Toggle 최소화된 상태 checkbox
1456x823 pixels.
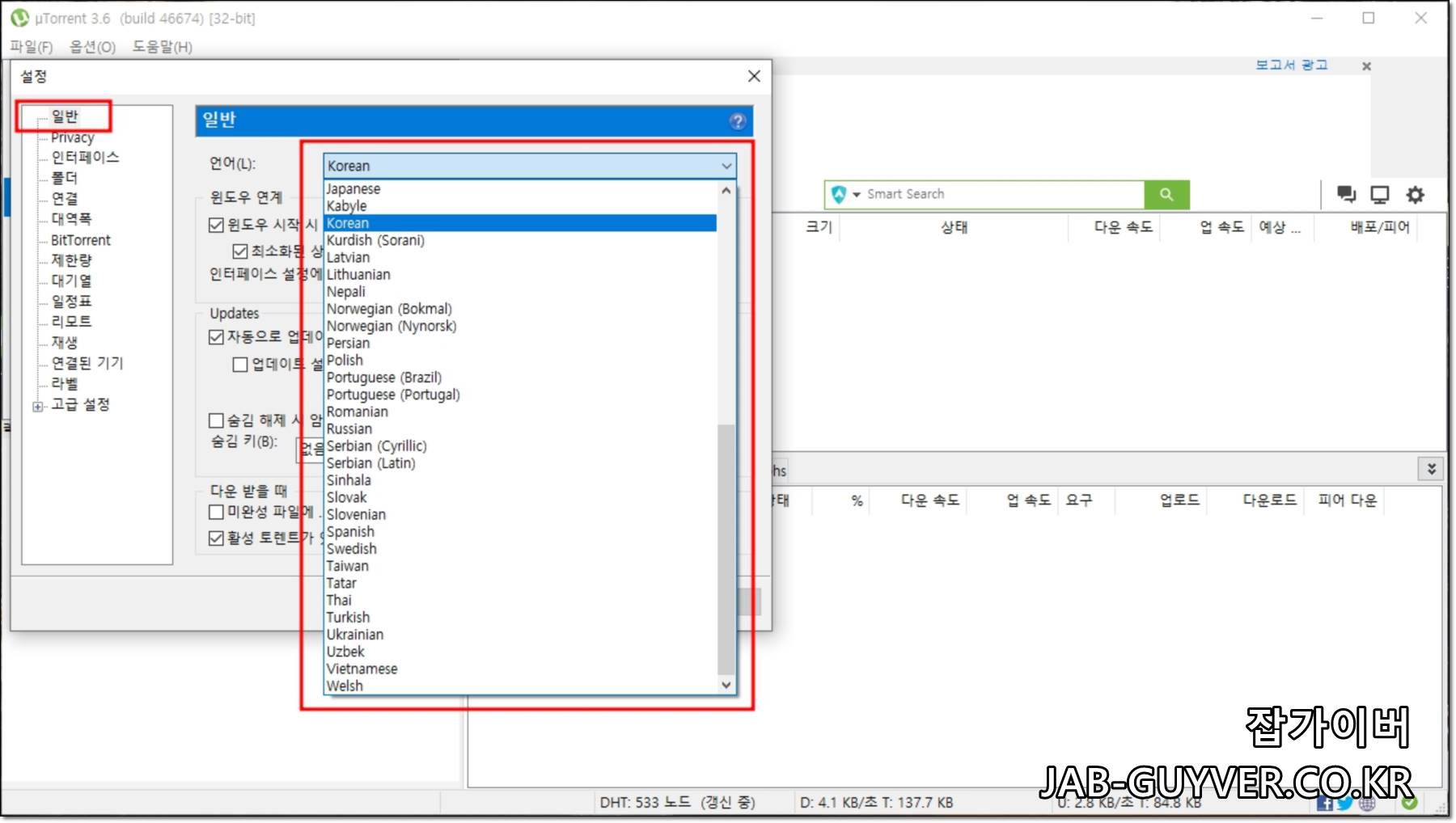pos(240,251)
